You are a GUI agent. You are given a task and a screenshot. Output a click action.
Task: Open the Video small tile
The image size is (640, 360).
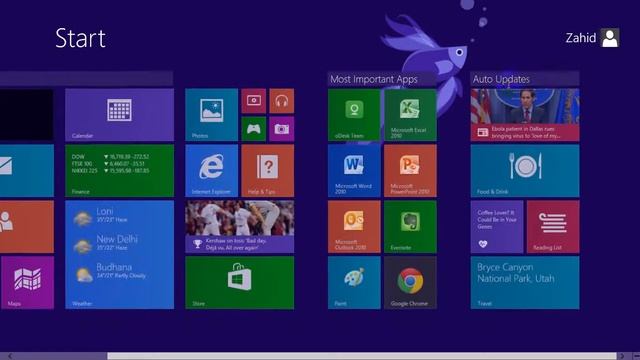[x=253, y=101]
